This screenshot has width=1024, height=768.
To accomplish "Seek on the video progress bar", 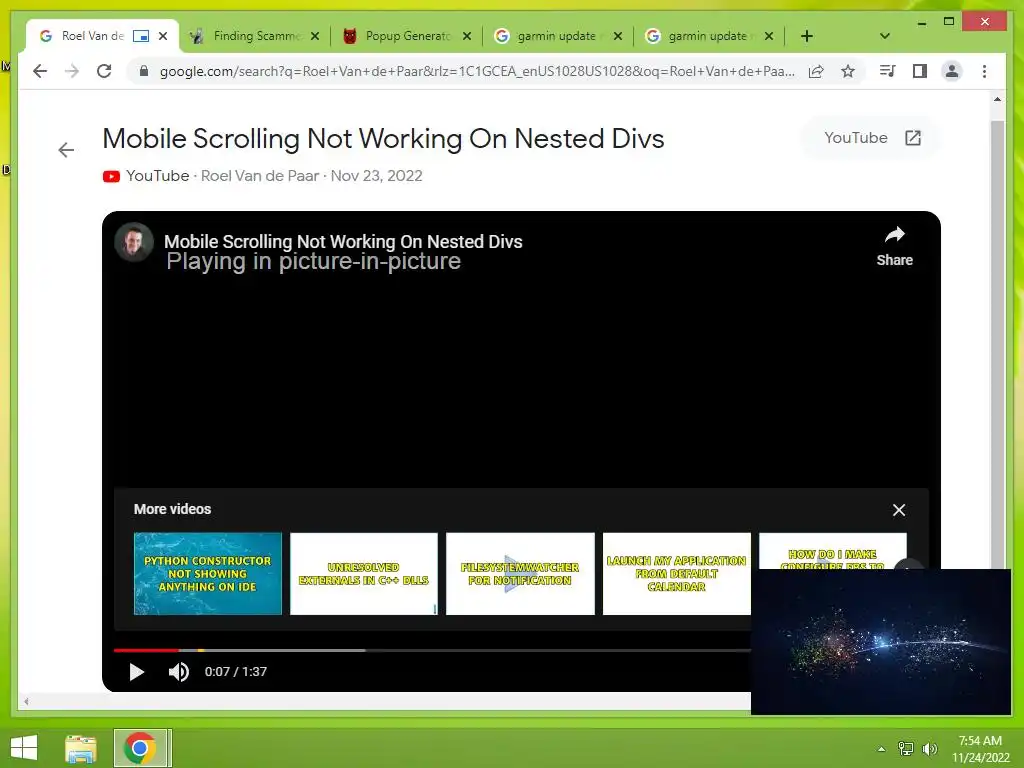I will pyautogui.click(x=432, y=650).
